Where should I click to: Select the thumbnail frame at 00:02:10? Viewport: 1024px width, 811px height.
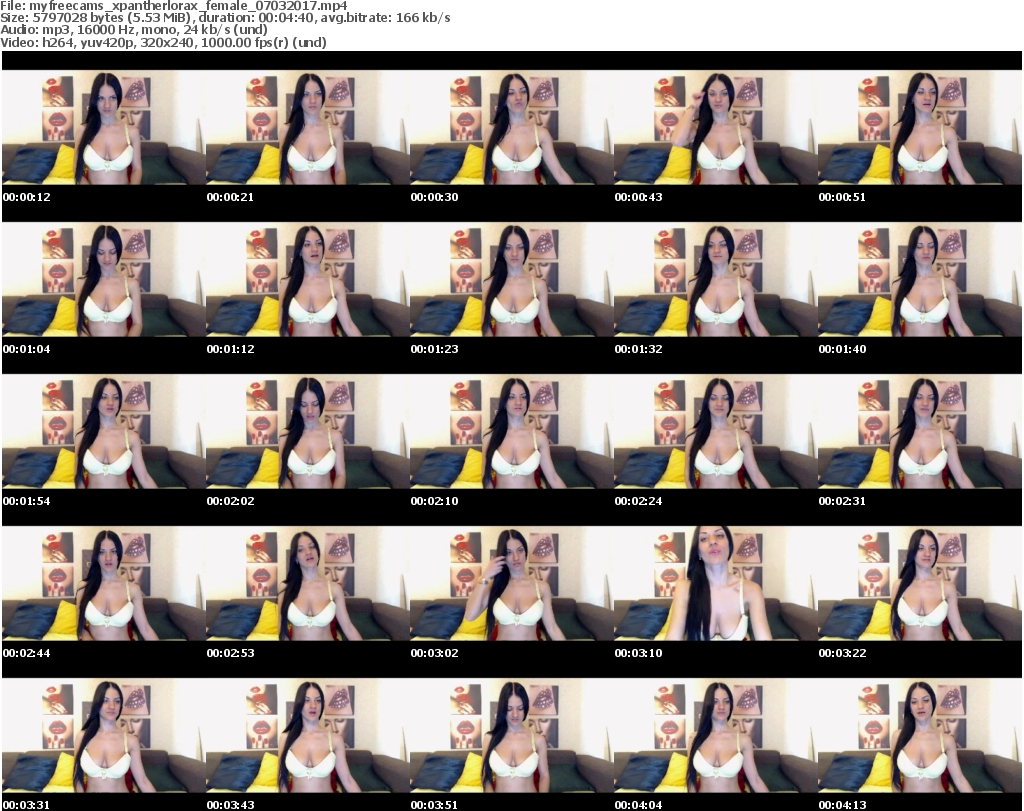click(x=512, y=432)
